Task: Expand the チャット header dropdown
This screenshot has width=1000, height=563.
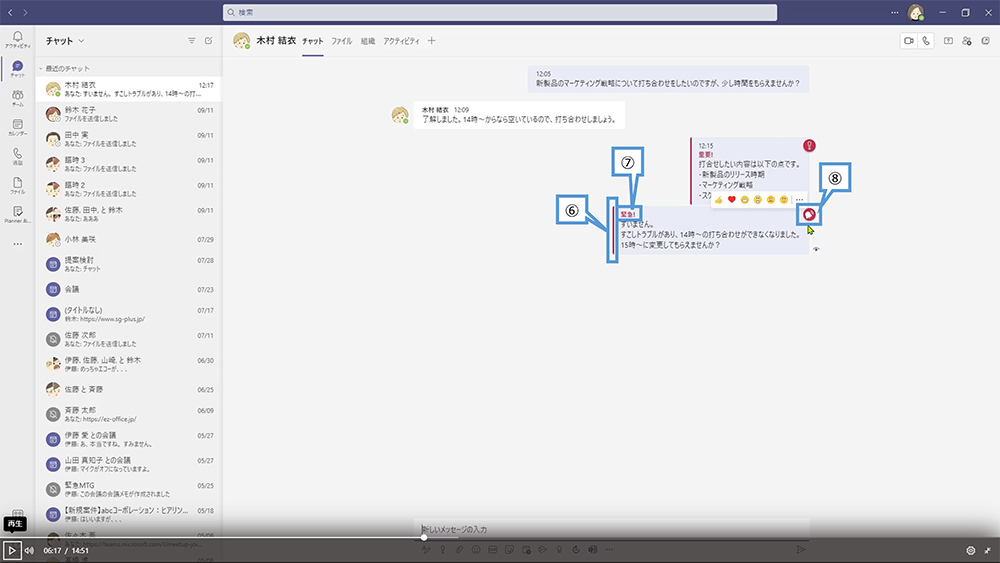Action: pyautogui.click(x=82, y=41)
